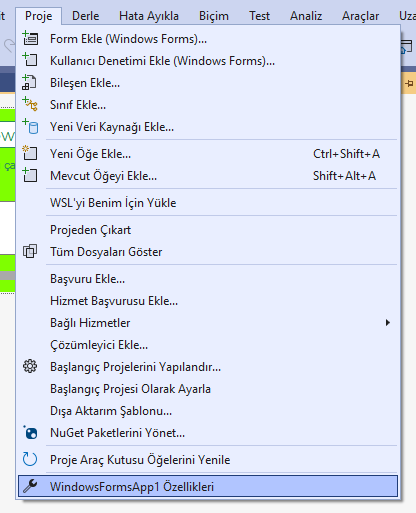Choose Kullanıcı Denetimi Ekle (Windows Forms)...

[x=208, y=61]
